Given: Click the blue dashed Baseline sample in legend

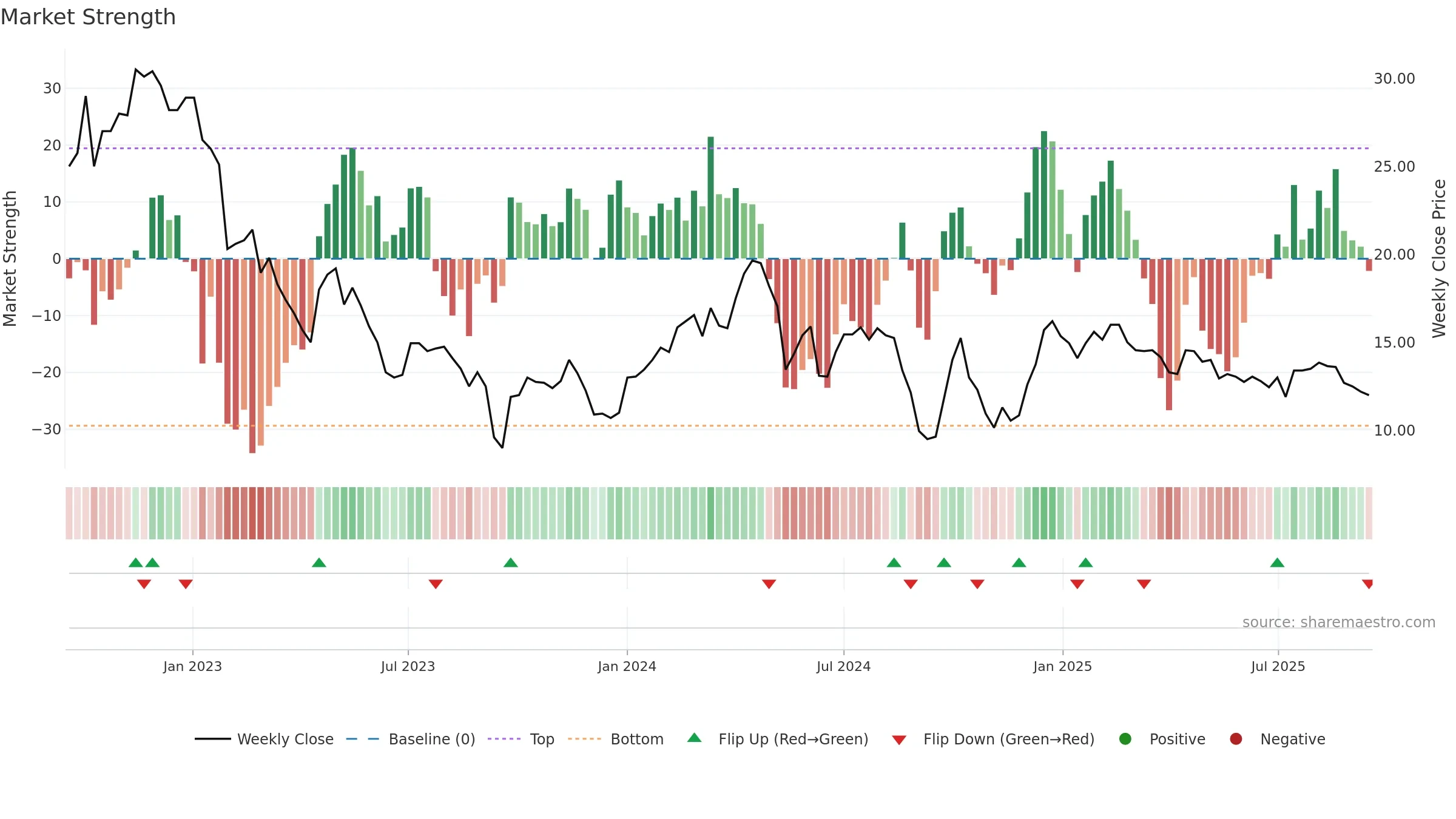Looking at the screenshot, I should 362,739.
